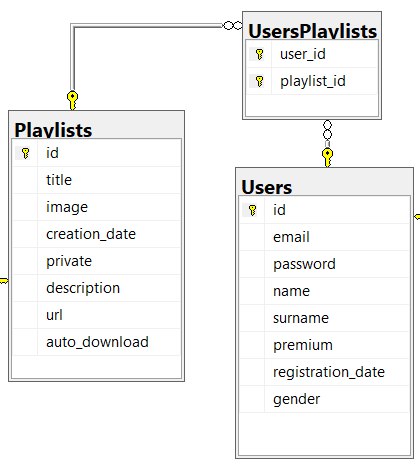This screenshot has height=465, width=420.
Task: Select the Users table title
Action: tap(266, 187)
